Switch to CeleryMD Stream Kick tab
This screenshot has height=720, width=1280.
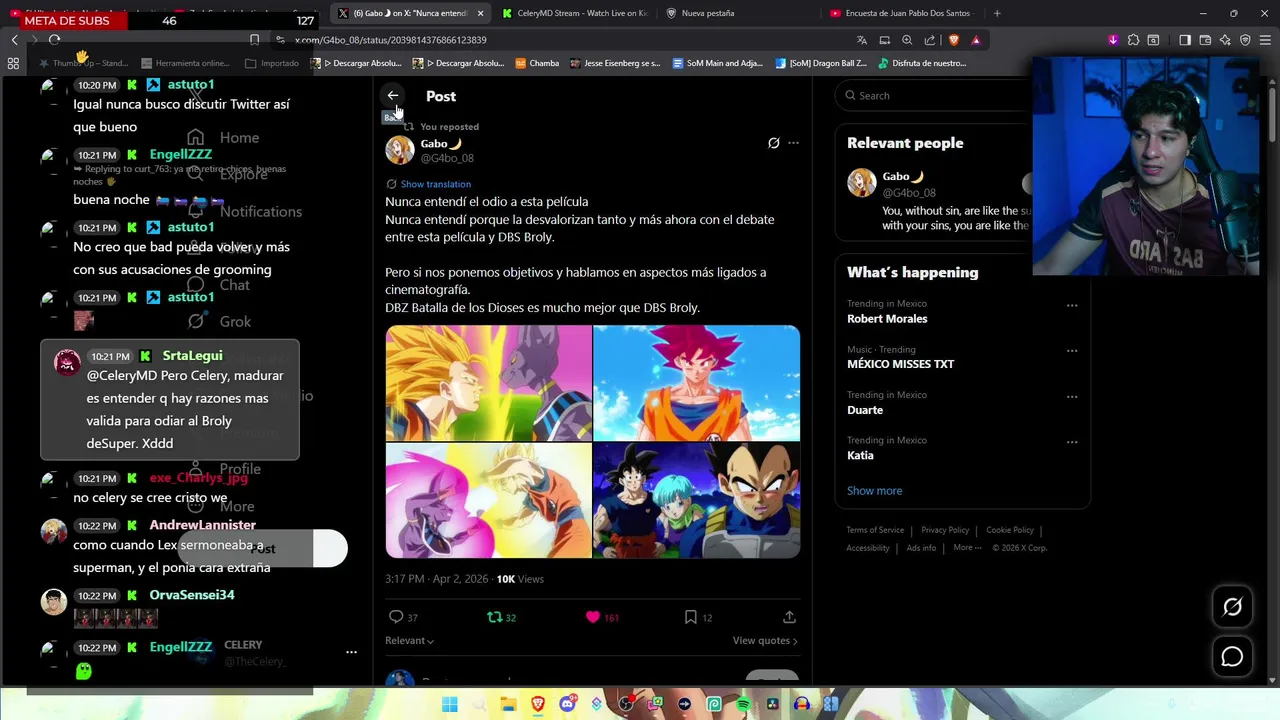[575, 13]
